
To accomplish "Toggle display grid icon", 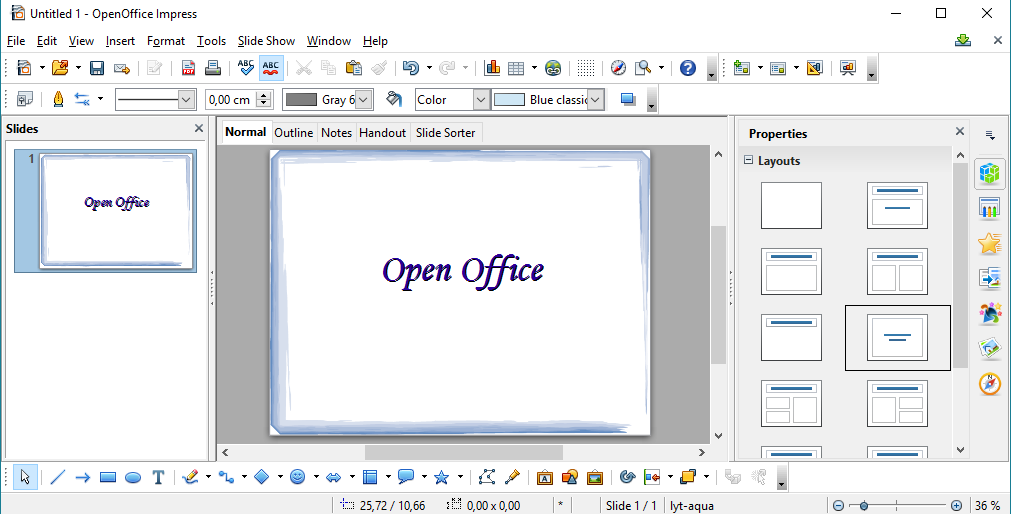I will click(585, 68).
